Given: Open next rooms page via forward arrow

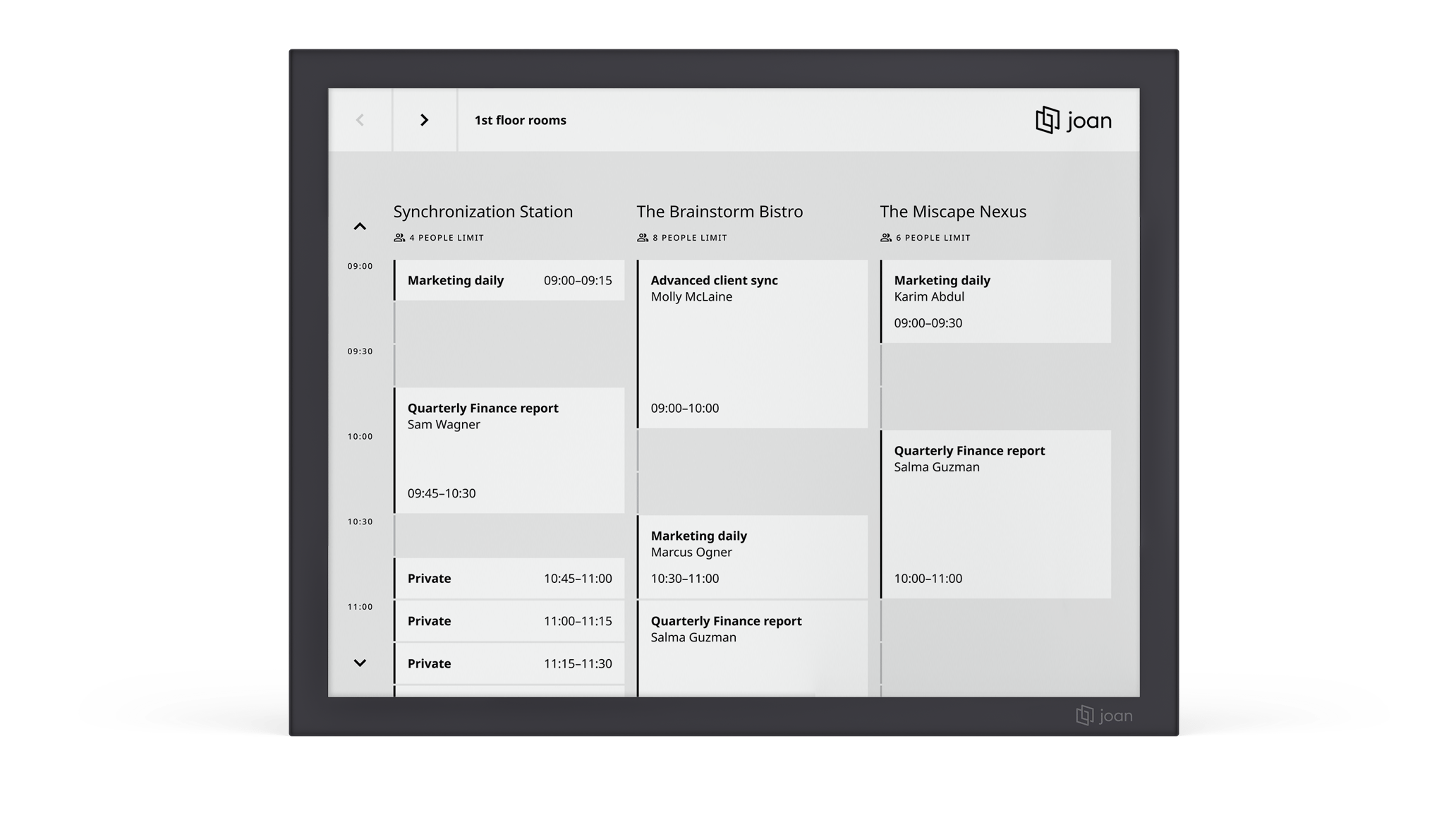Looking at the screenshot, I should 425,120.
